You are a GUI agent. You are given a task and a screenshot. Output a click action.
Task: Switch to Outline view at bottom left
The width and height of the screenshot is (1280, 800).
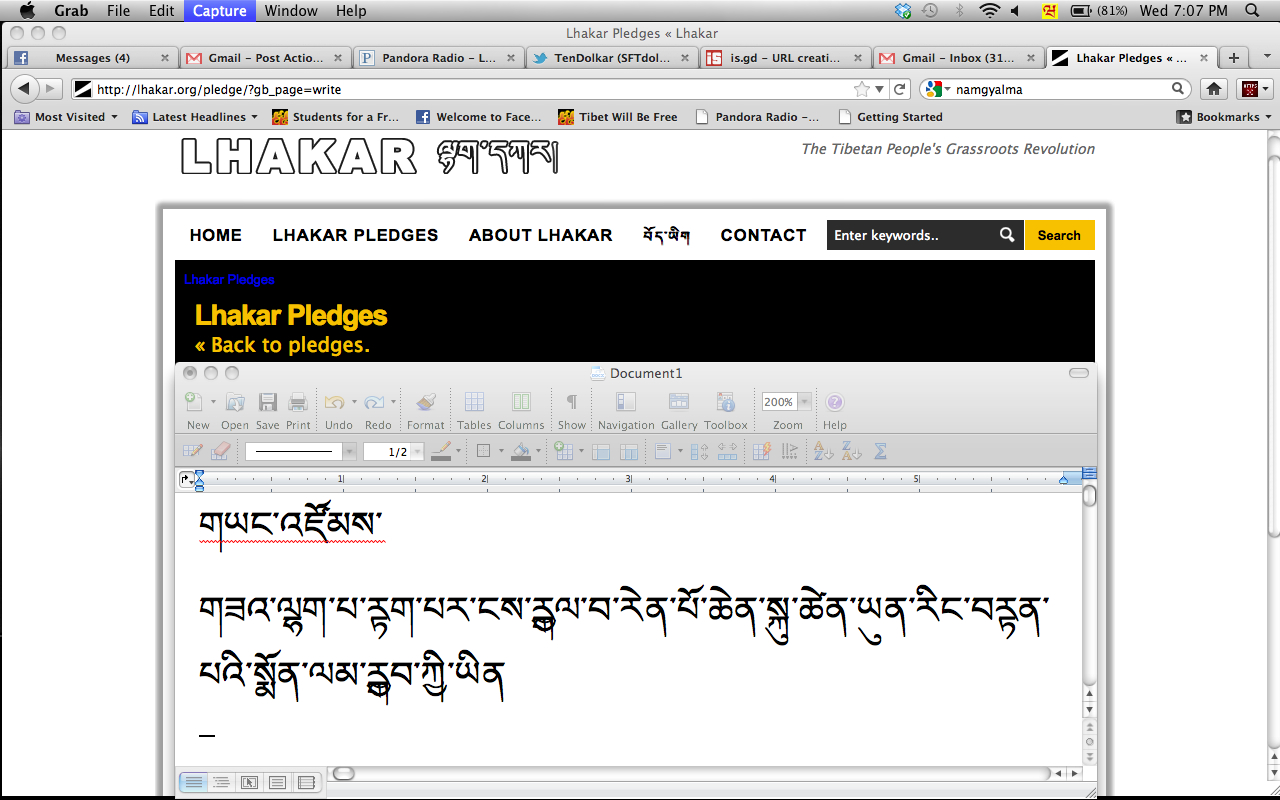click(221, 782)
